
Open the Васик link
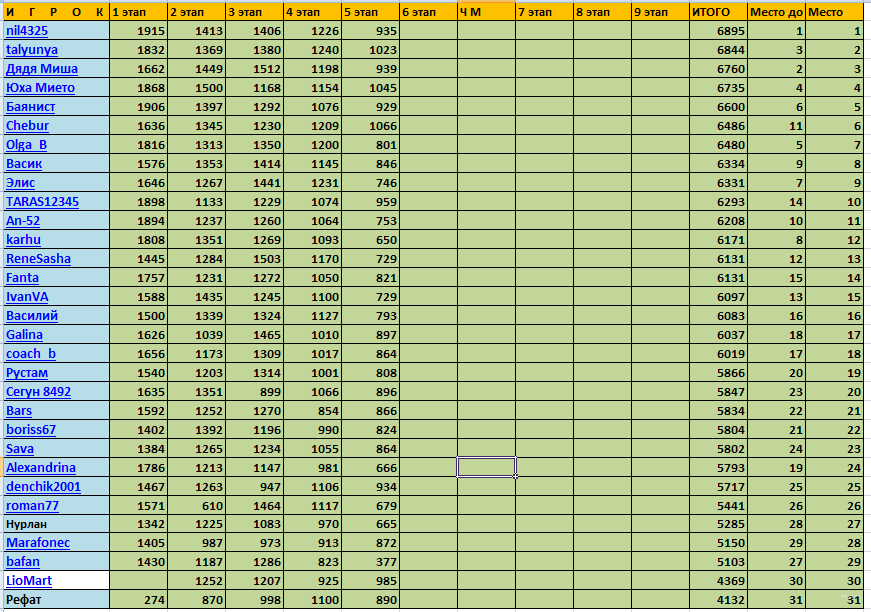24,164
